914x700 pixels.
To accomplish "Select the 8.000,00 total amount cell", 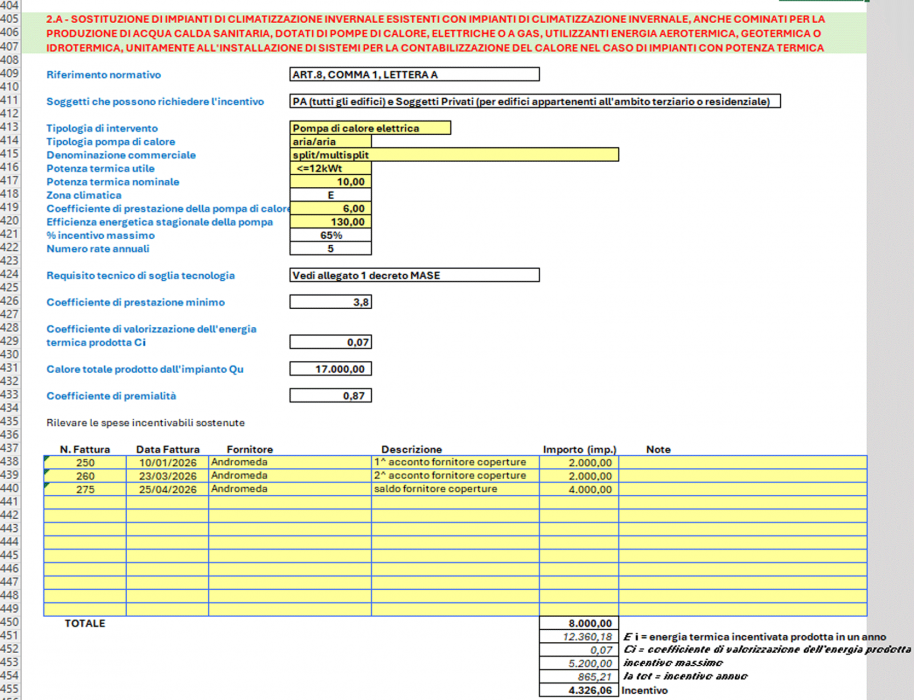I will click(579, 623).
